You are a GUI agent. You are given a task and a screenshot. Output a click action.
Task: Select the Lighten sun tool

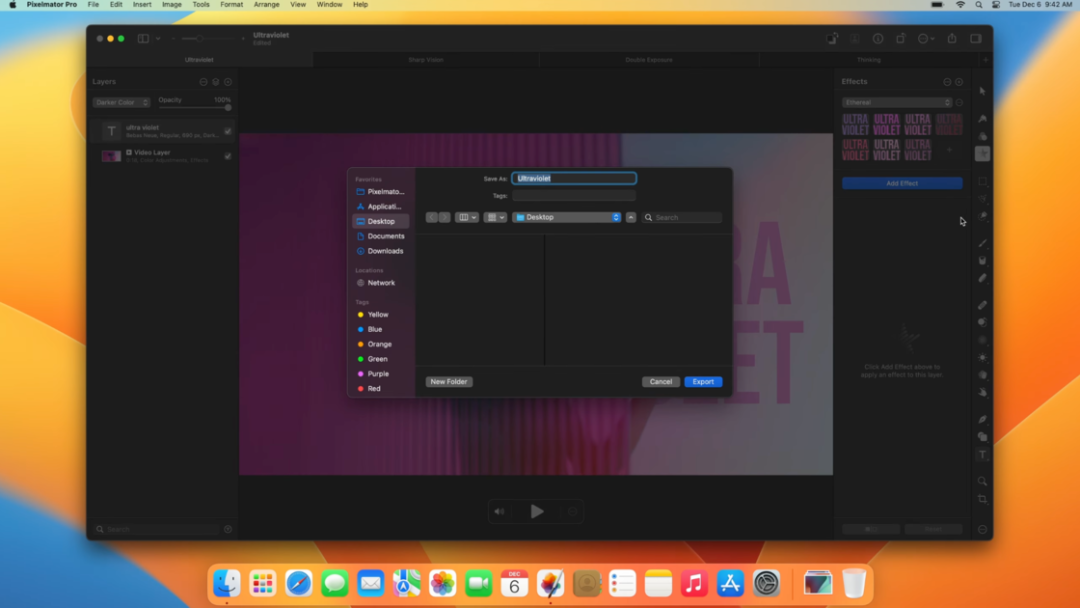tap(982, 357)
